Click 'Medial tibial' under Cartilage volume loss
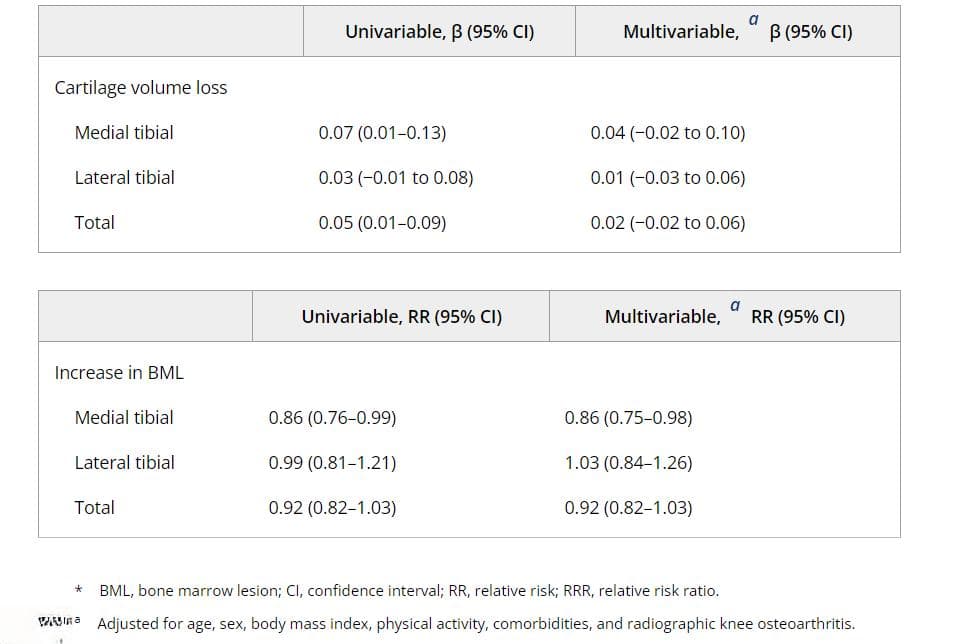The height and width of the screenshot is (644, 965). tap(124, 133)
